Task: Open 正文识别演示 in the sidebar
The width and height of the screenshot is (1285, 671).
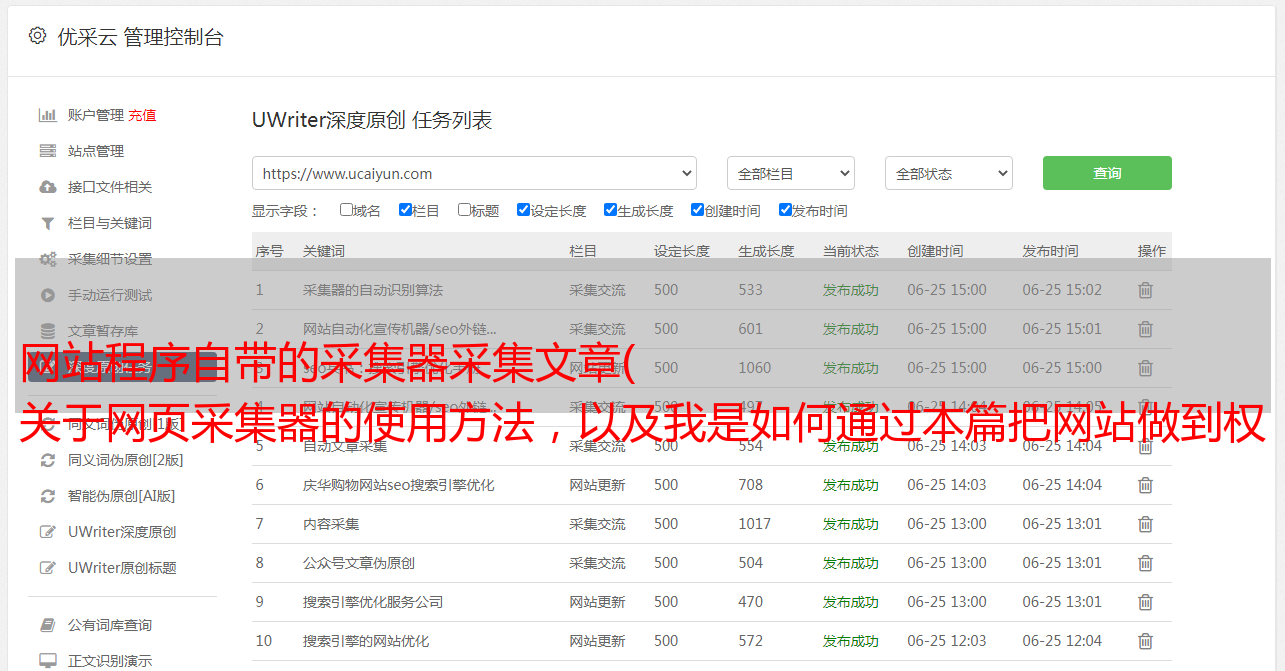Action: click(x=110, y=661)
